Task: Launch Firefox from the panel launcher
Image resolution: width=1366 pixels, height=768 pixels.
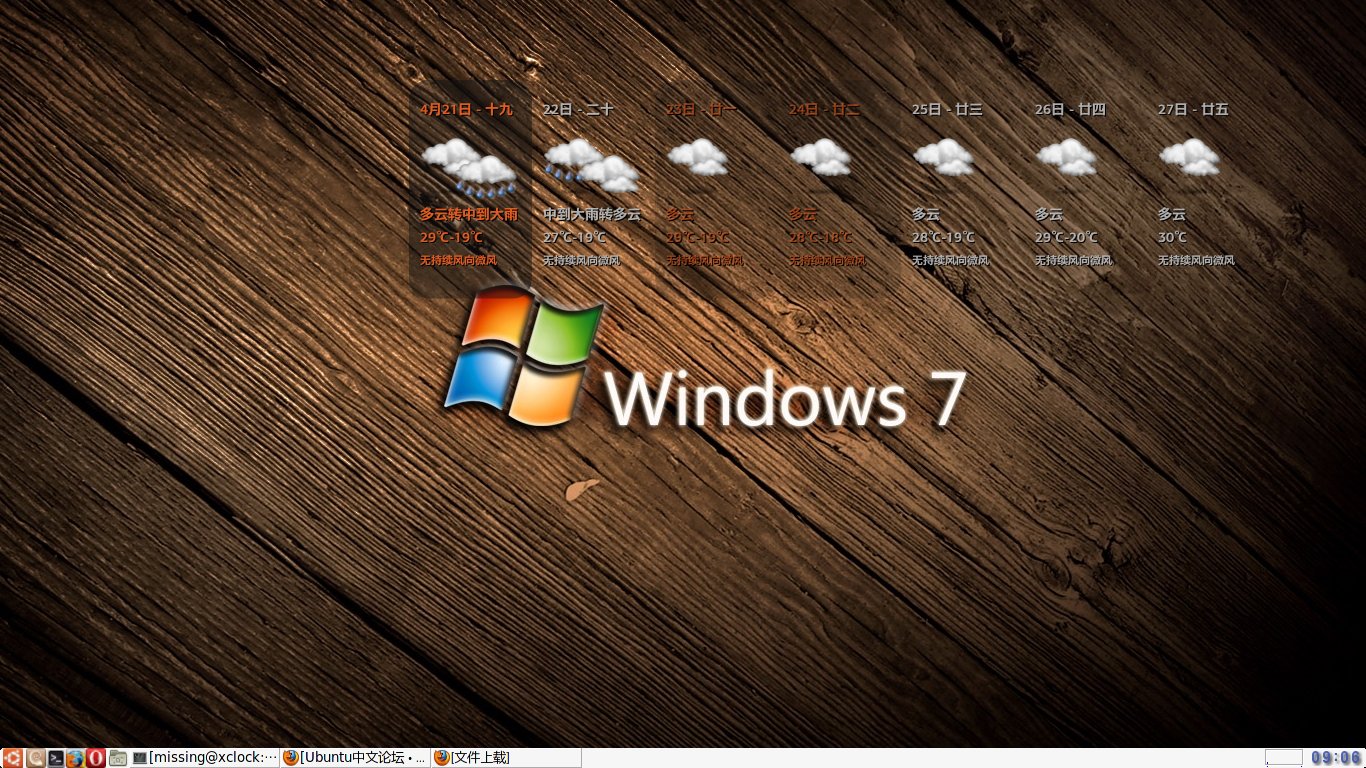Action: point(76,758)
